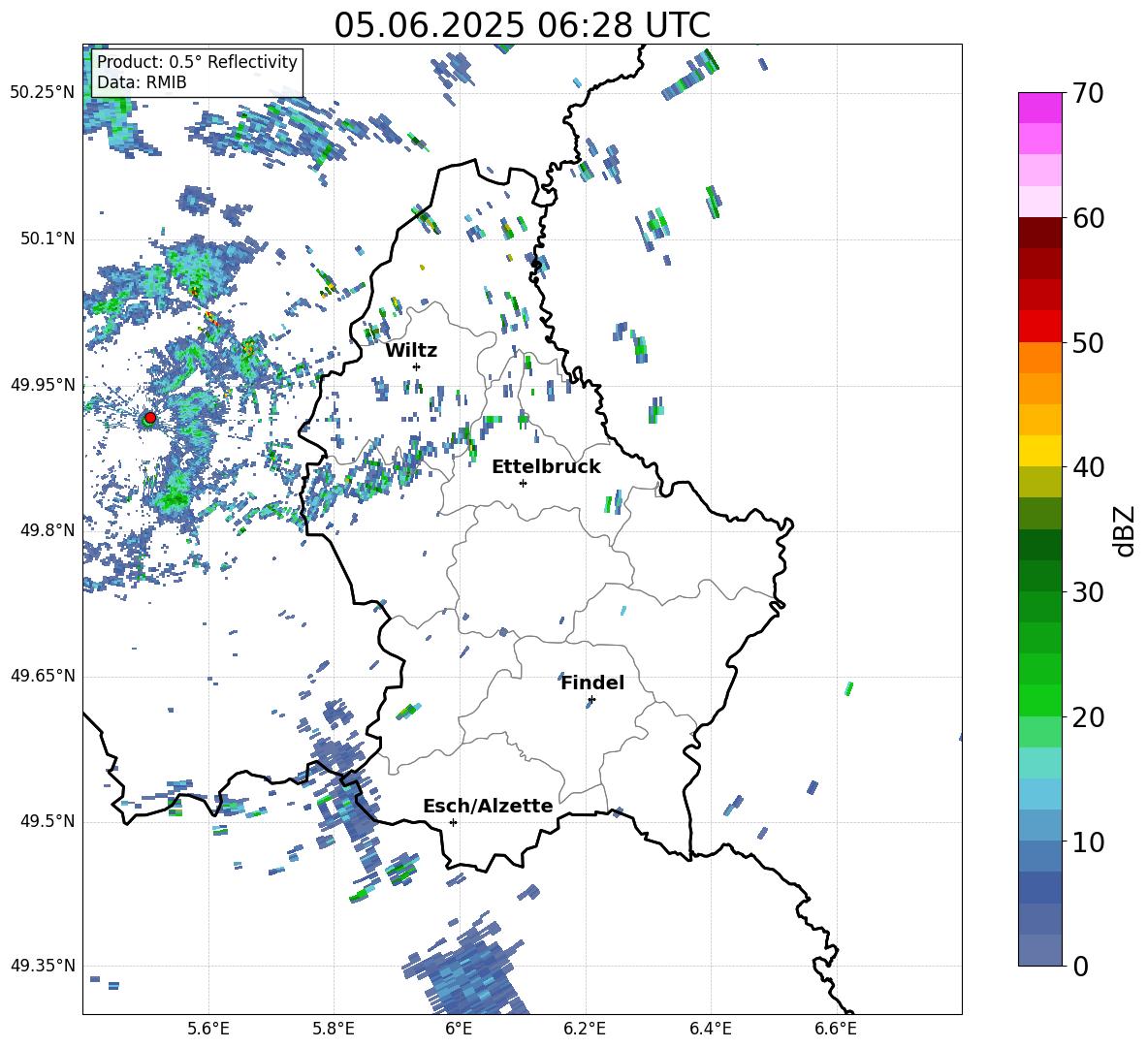Click the 49.65°N latitude label
The width and height of the screenshot is (1148, 1048).
[43, 676]
